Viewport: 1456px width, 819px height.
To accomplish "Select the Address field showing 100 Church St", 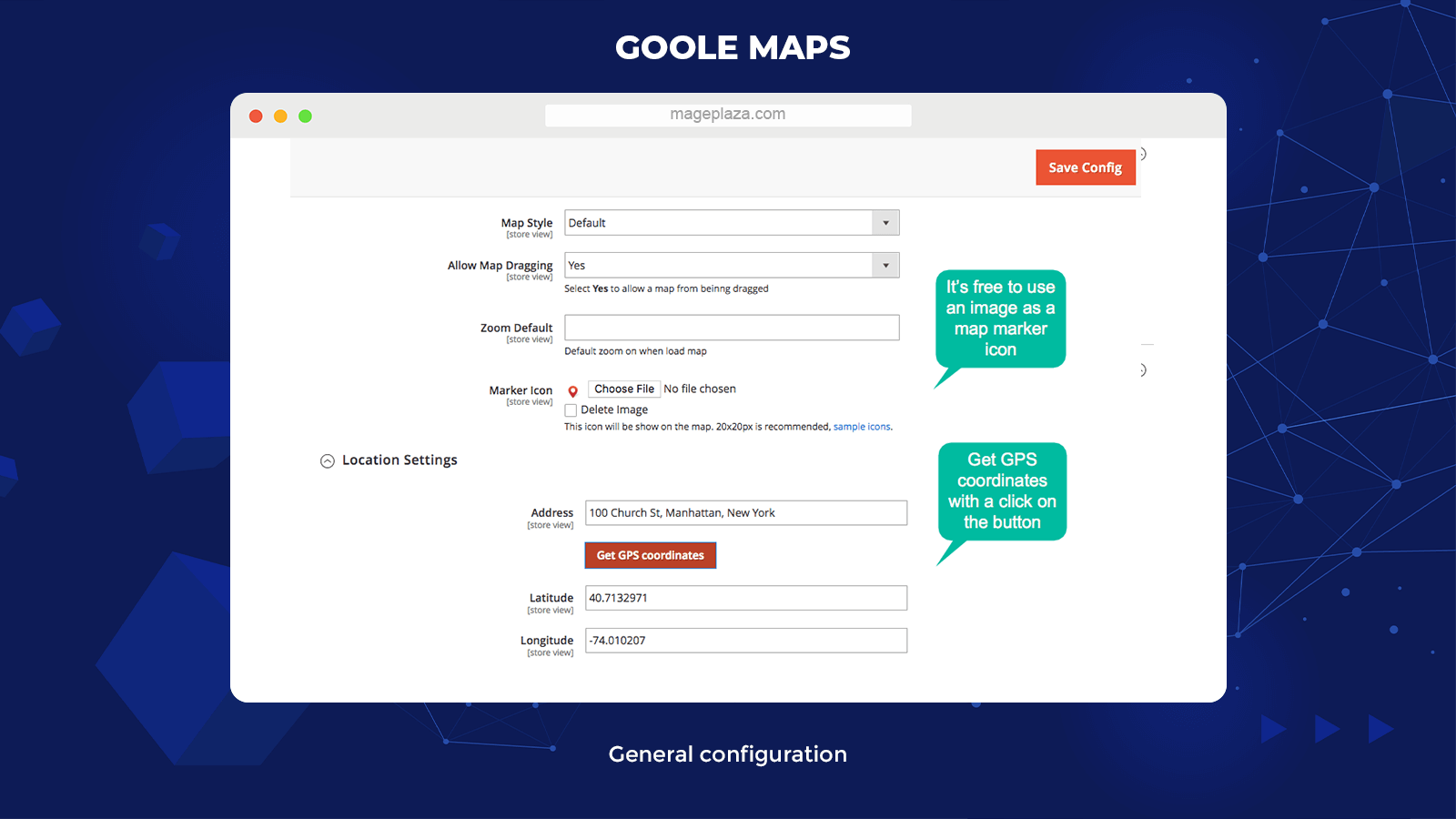I will tap(745, 512).
